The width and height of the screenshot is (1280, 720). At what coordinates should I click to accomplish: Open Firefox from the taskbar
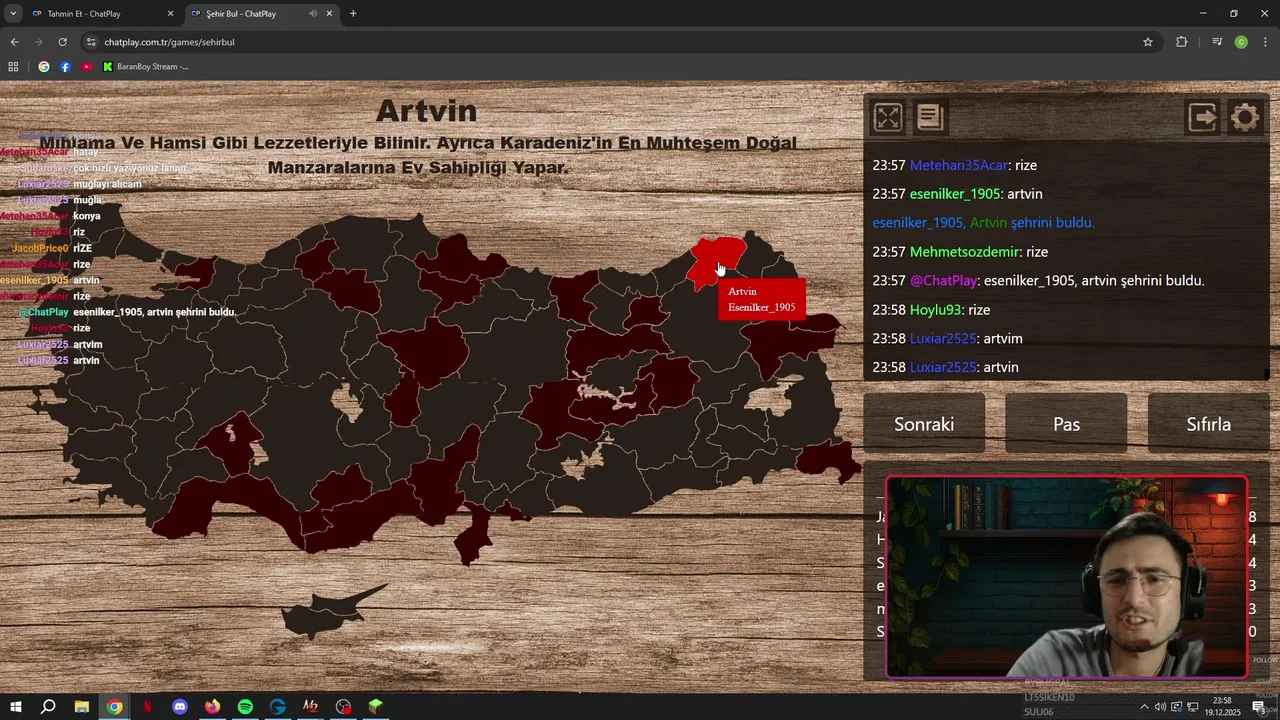coord(213,706)
